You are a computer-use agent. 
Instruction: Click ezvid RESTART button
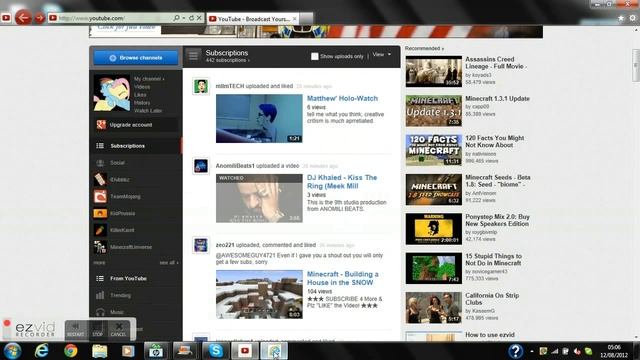pyautogui.click(x=76, y=329)
